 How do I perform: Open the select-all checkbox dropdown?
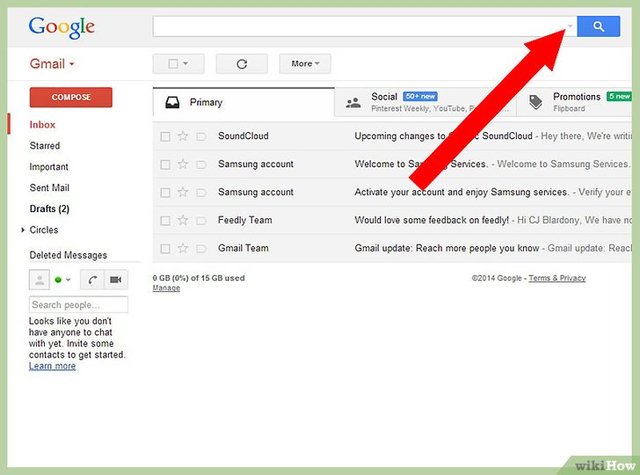click(186, 64)
